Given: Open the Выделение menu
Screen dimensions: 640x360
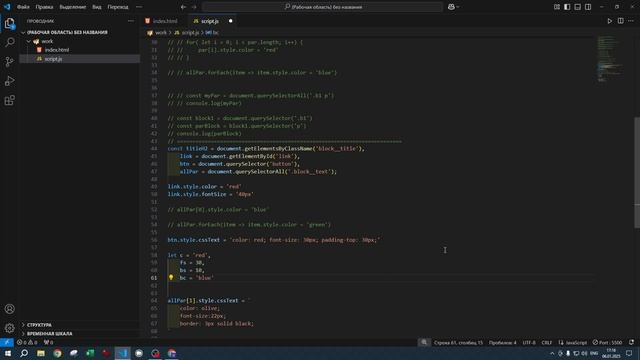Looking at the screenshot, I should 73,7.
